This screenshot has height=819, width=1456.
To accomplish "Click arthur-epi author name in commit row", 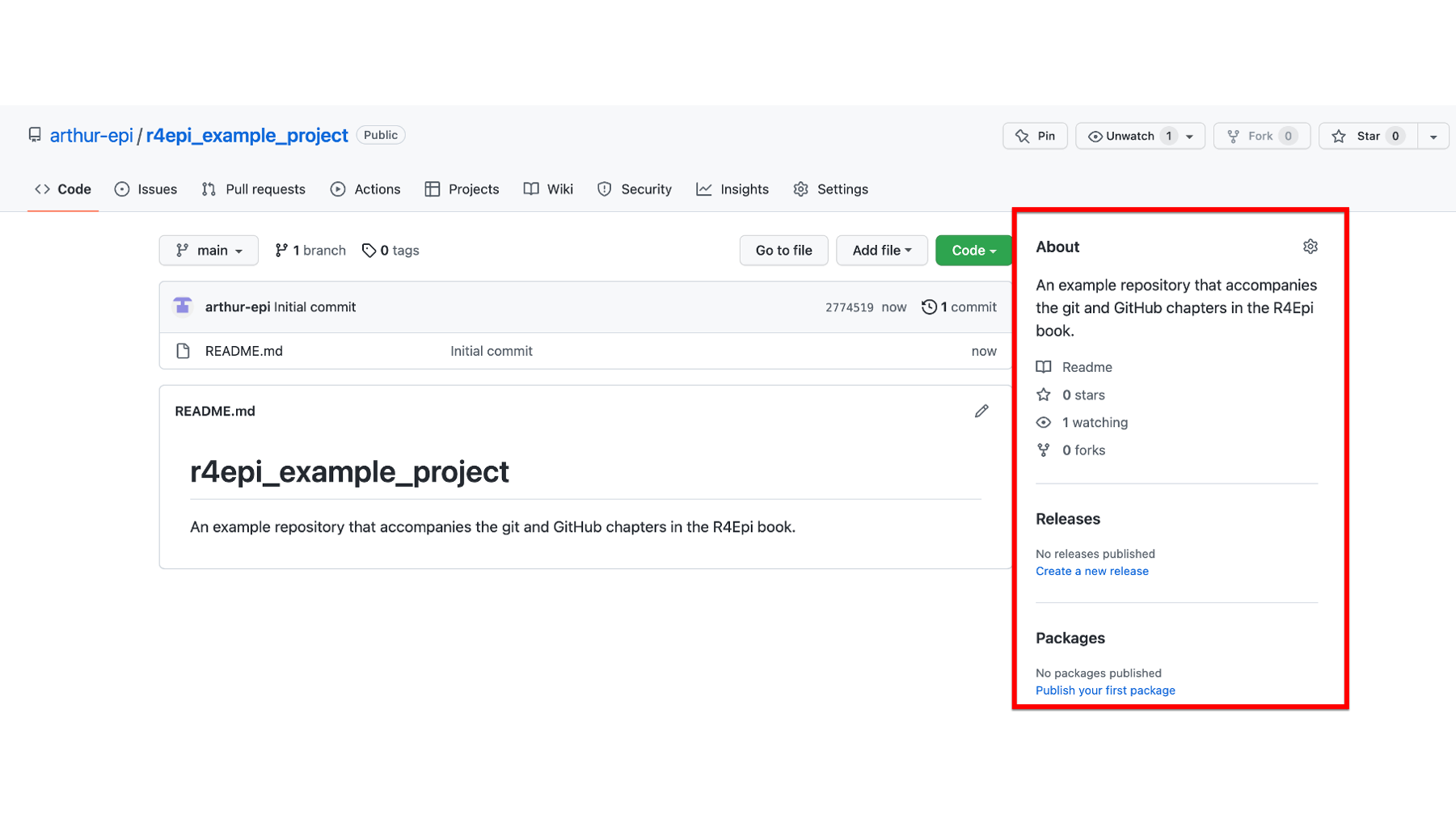I will (x=238, y=307).
